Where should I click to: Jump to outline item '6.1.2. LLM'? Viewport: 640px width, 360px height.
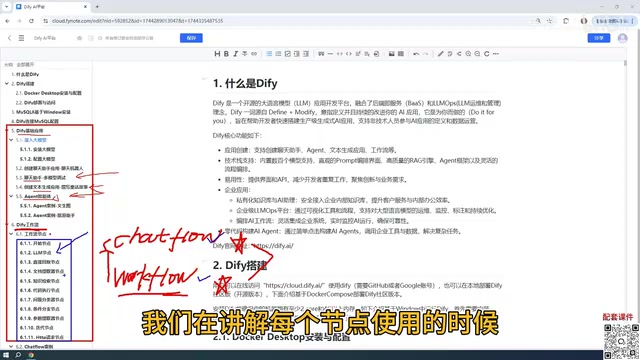pyautogui.click(x=36, y=253)
